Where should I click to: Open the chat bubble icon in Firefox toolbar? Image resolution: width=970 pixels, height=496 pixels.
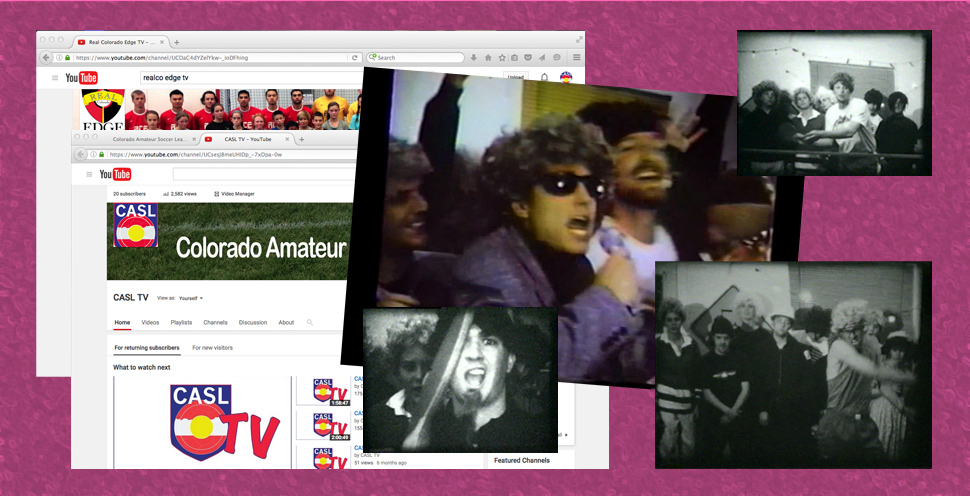[557, 58]
